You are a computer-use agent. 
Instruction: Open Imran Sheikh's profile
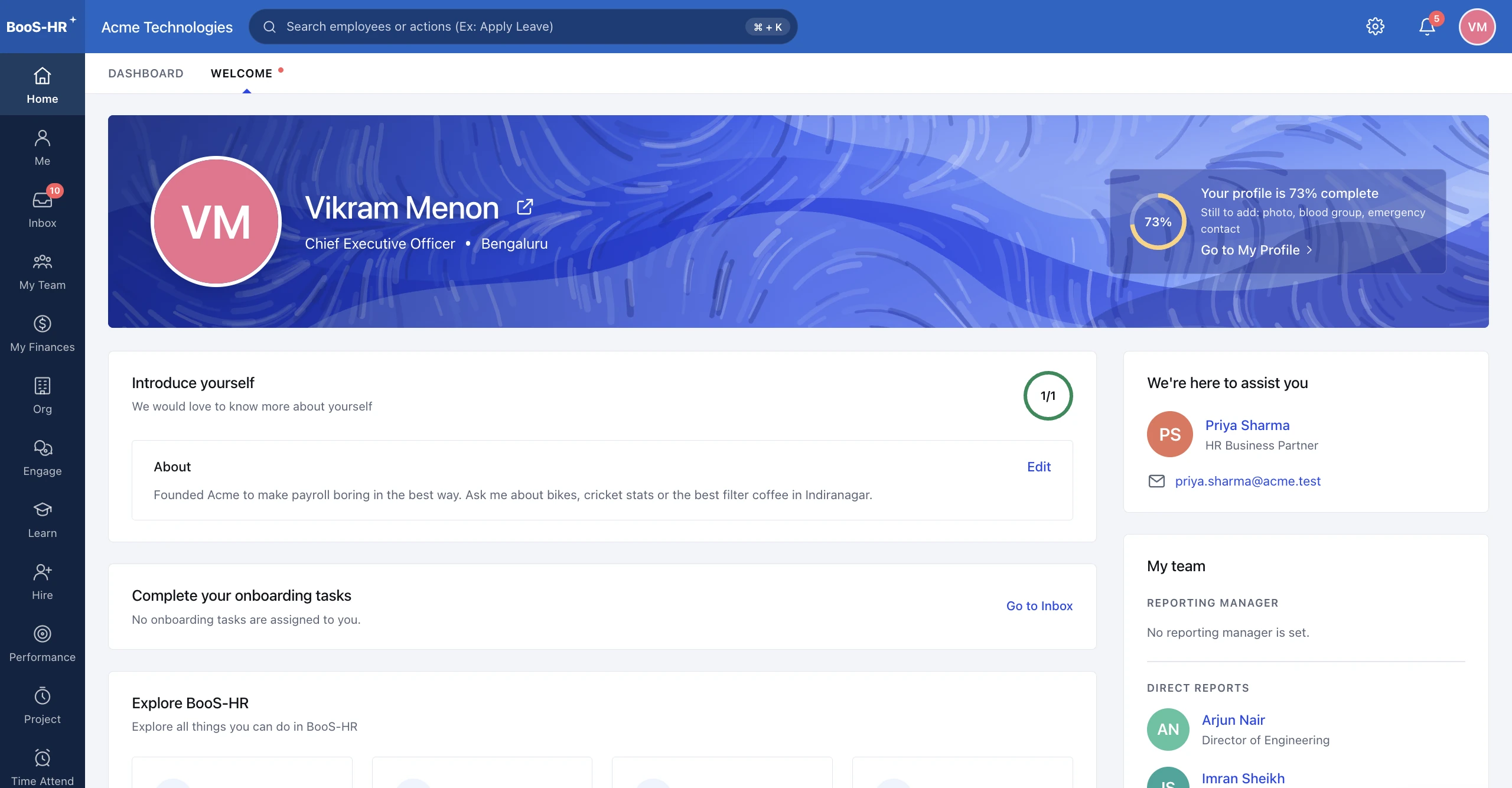1243,779
